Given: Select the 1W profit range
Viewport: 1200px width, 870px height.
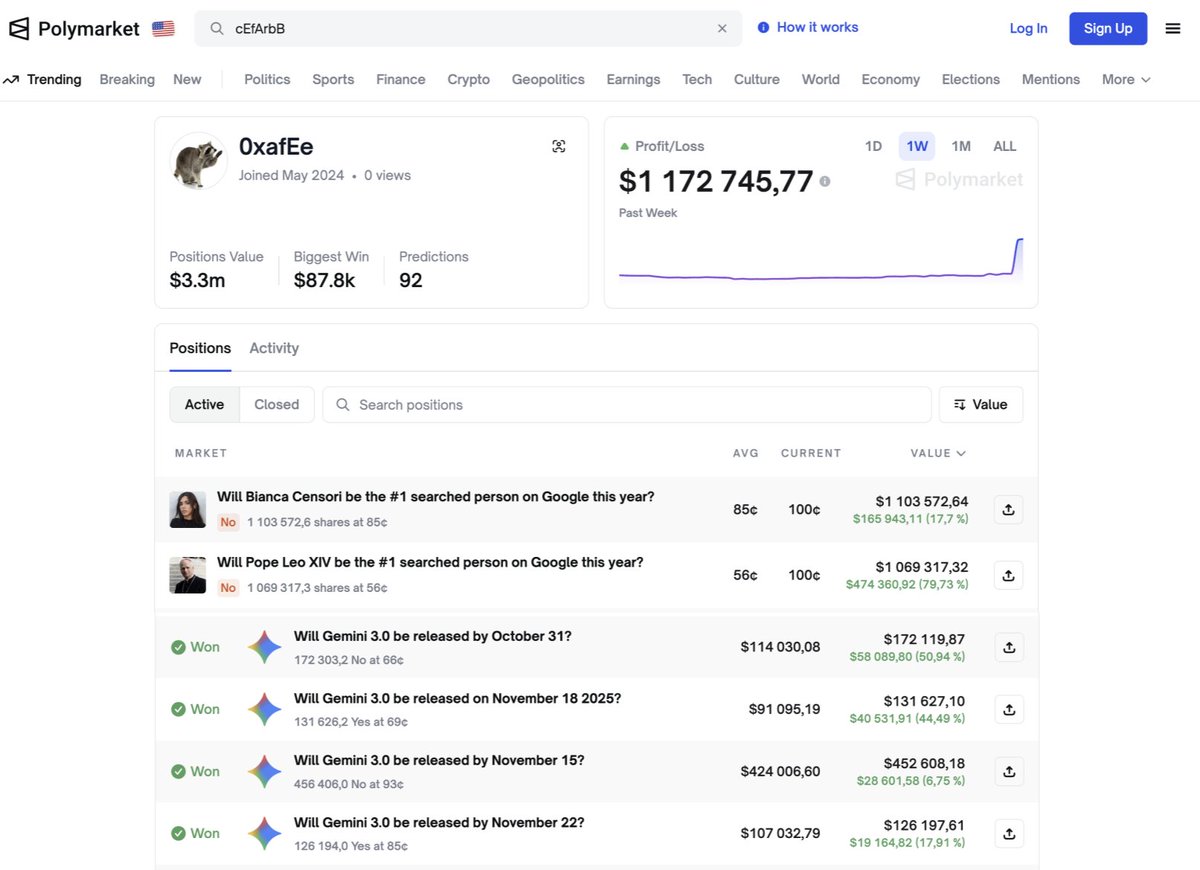Looking at the screenshot, I should click(x=917, y=146).
